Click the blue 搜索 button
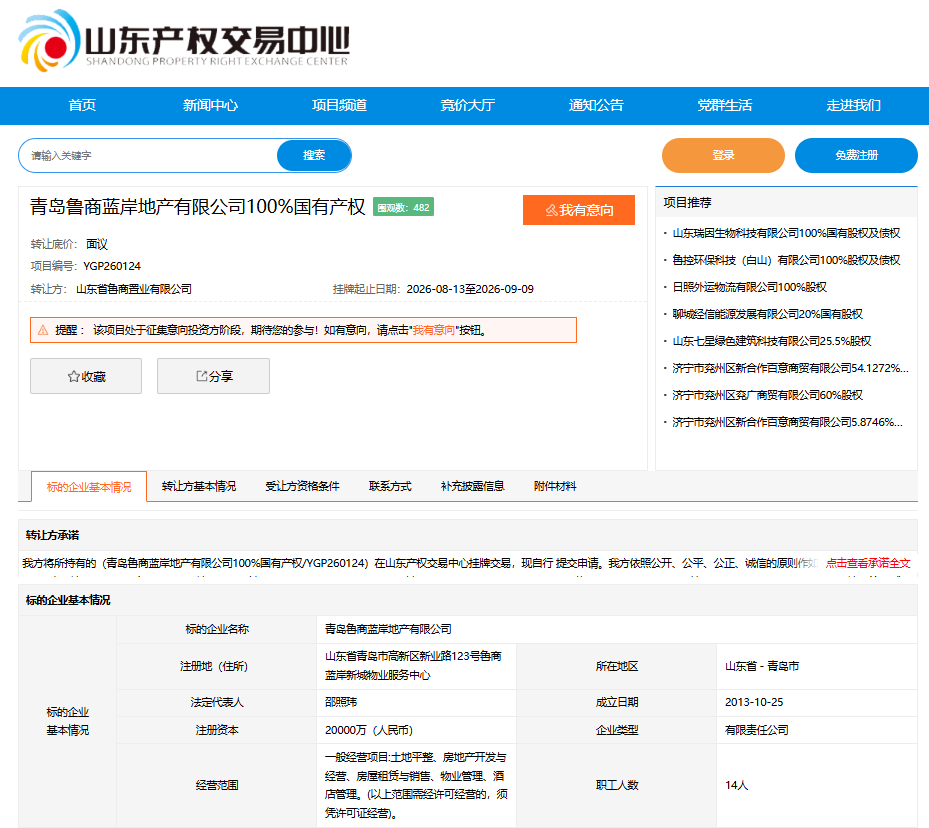Viewport: 929px width, 828px height. click(314, 155)
